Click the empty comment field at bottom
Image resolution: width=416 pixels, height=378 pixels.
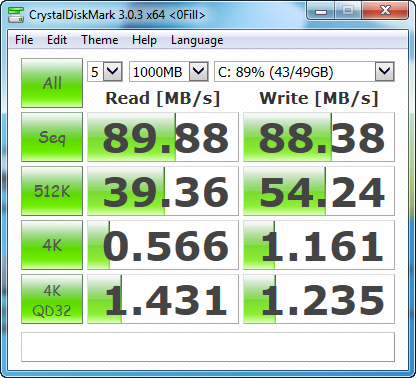click(208, 347)
